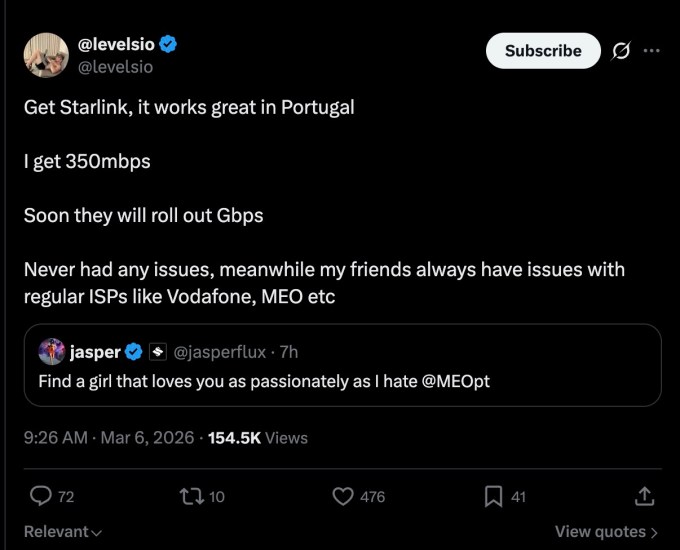Expand the Relevant sort dropdown
The width and height of the screenshot is (680, 550).
click(63, 532)
